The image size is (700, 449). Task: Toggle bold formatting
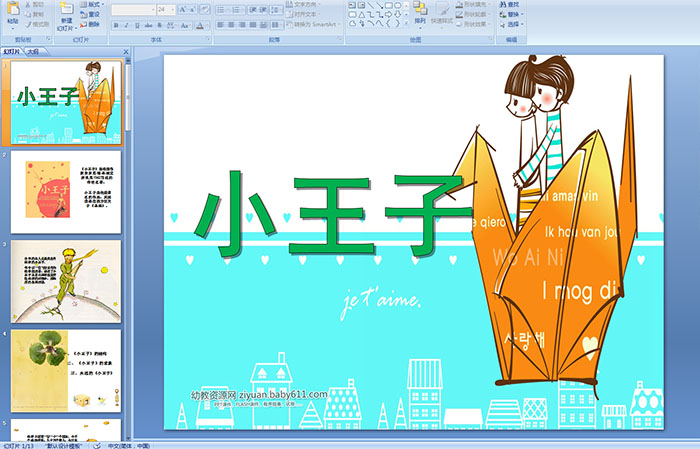pos(116,25)
